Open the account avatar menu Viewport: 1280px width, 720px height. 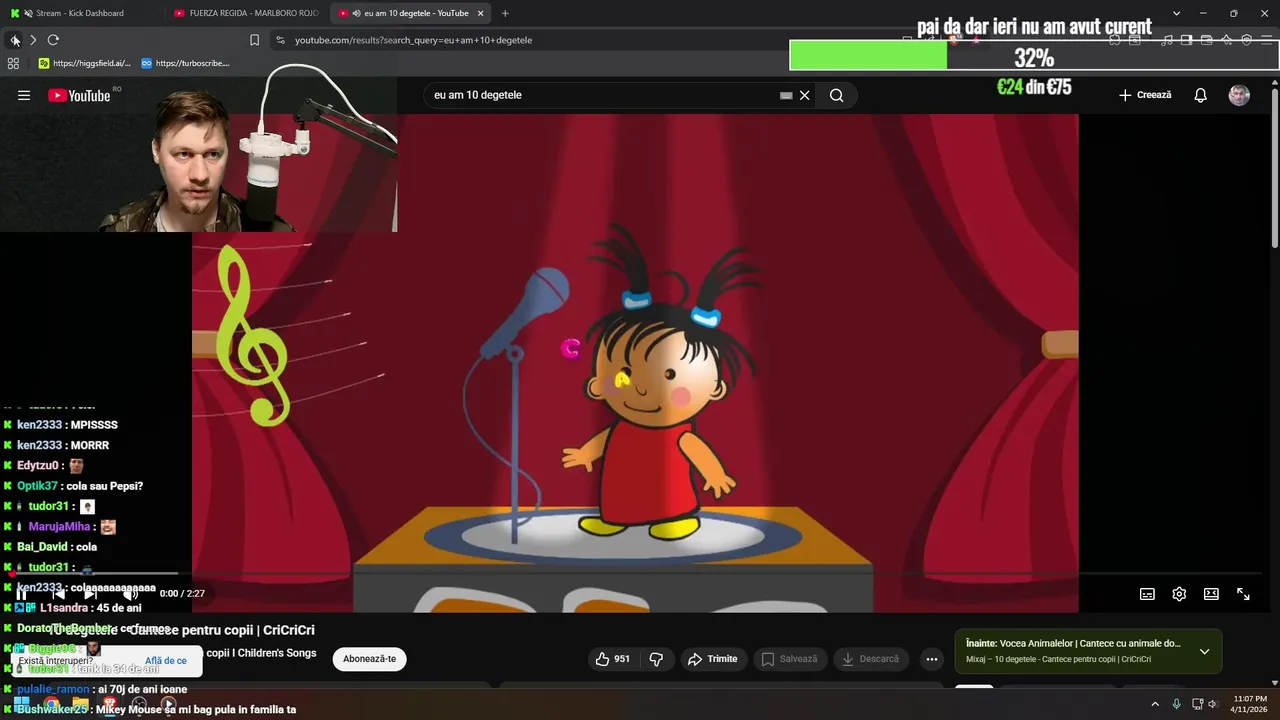[1239, 95]
